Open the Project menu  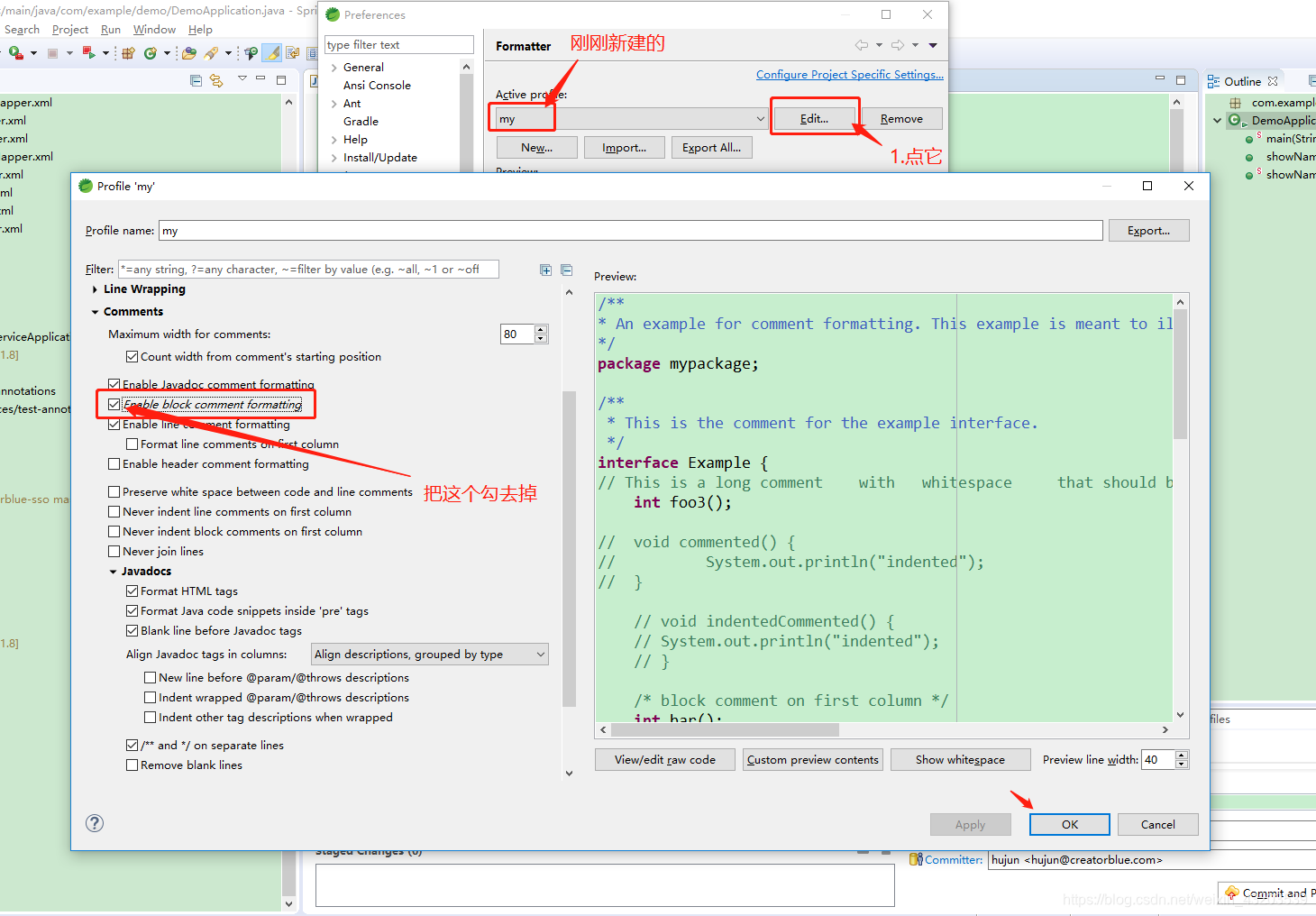pyautogui.click(x=70, y=30)
